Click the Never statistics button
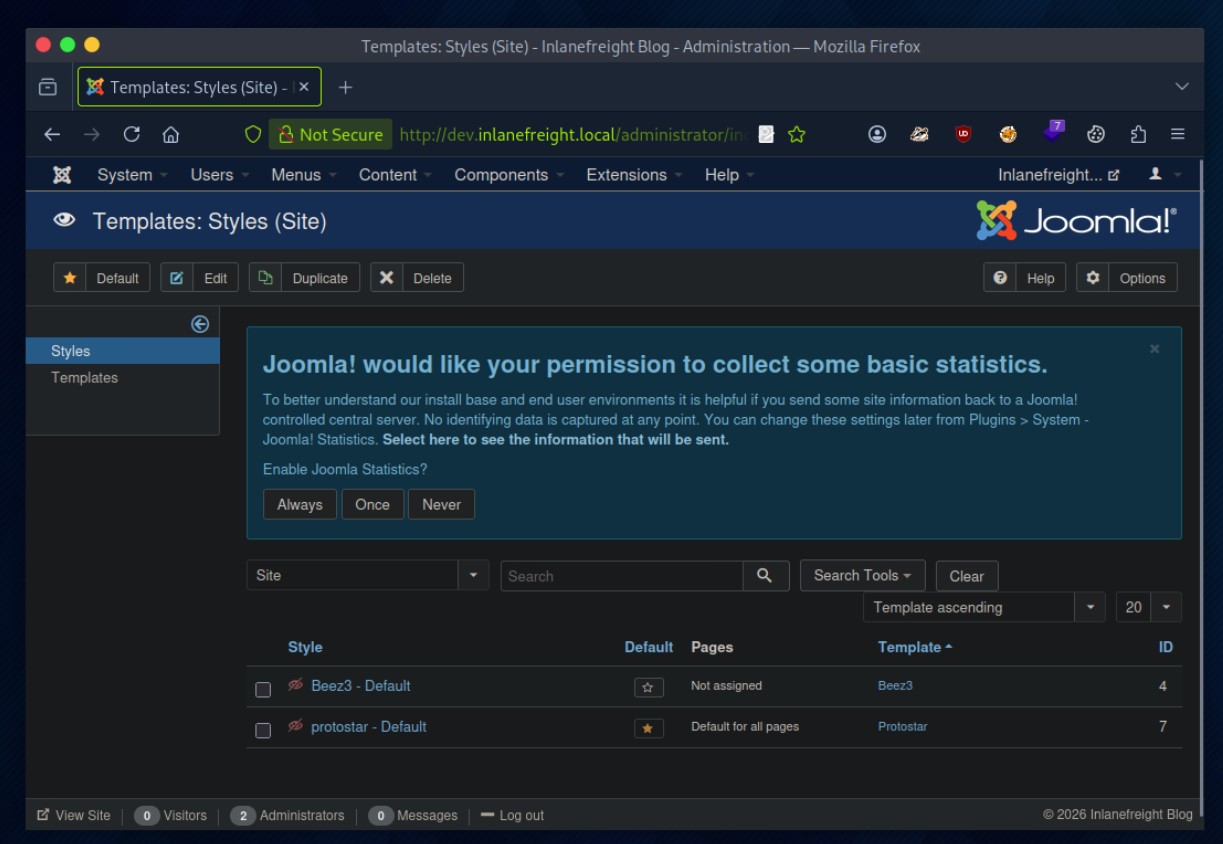This screenshot has width=1223, height=844. [441, 504]
